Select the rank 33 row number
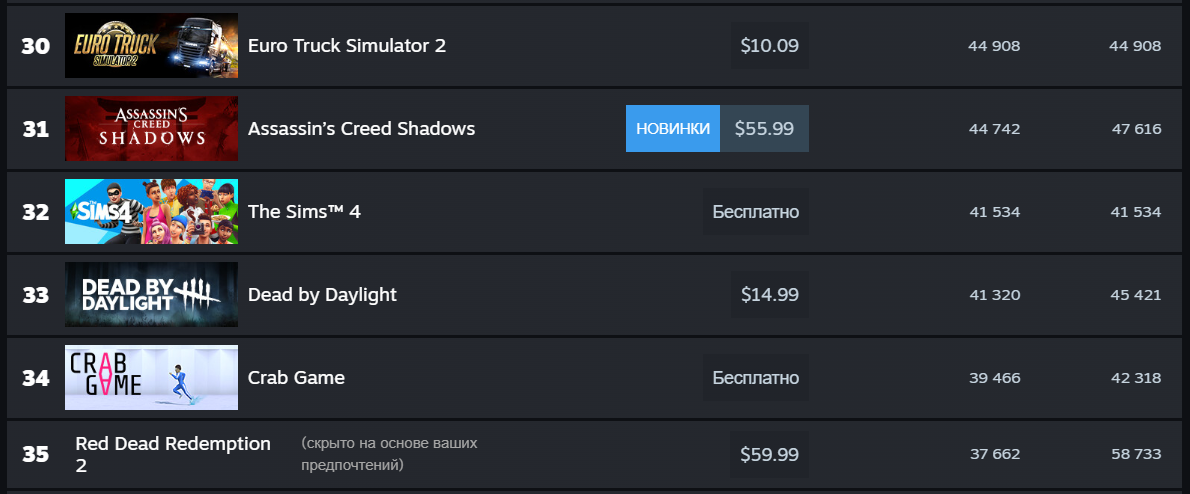The width and height of the screenshot is (1190, 494). pyautogui.click(x=36, y=294)
